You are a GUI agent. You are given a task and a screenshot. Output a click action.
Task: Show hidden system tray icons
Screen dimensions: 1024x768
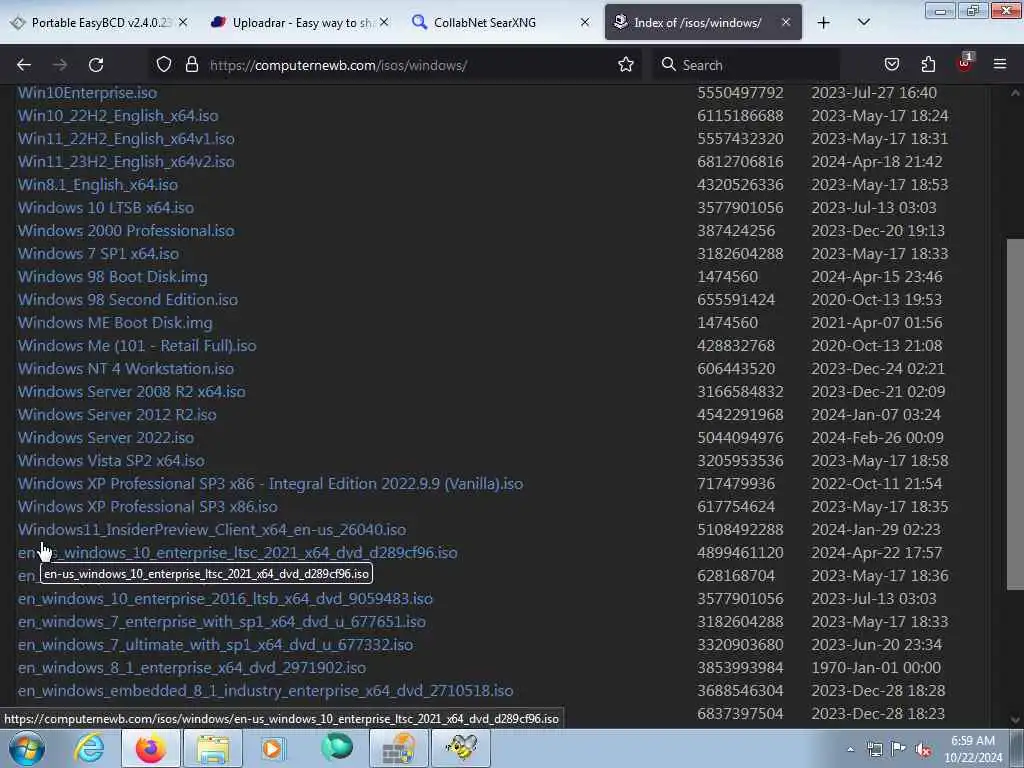coord(850,749)
